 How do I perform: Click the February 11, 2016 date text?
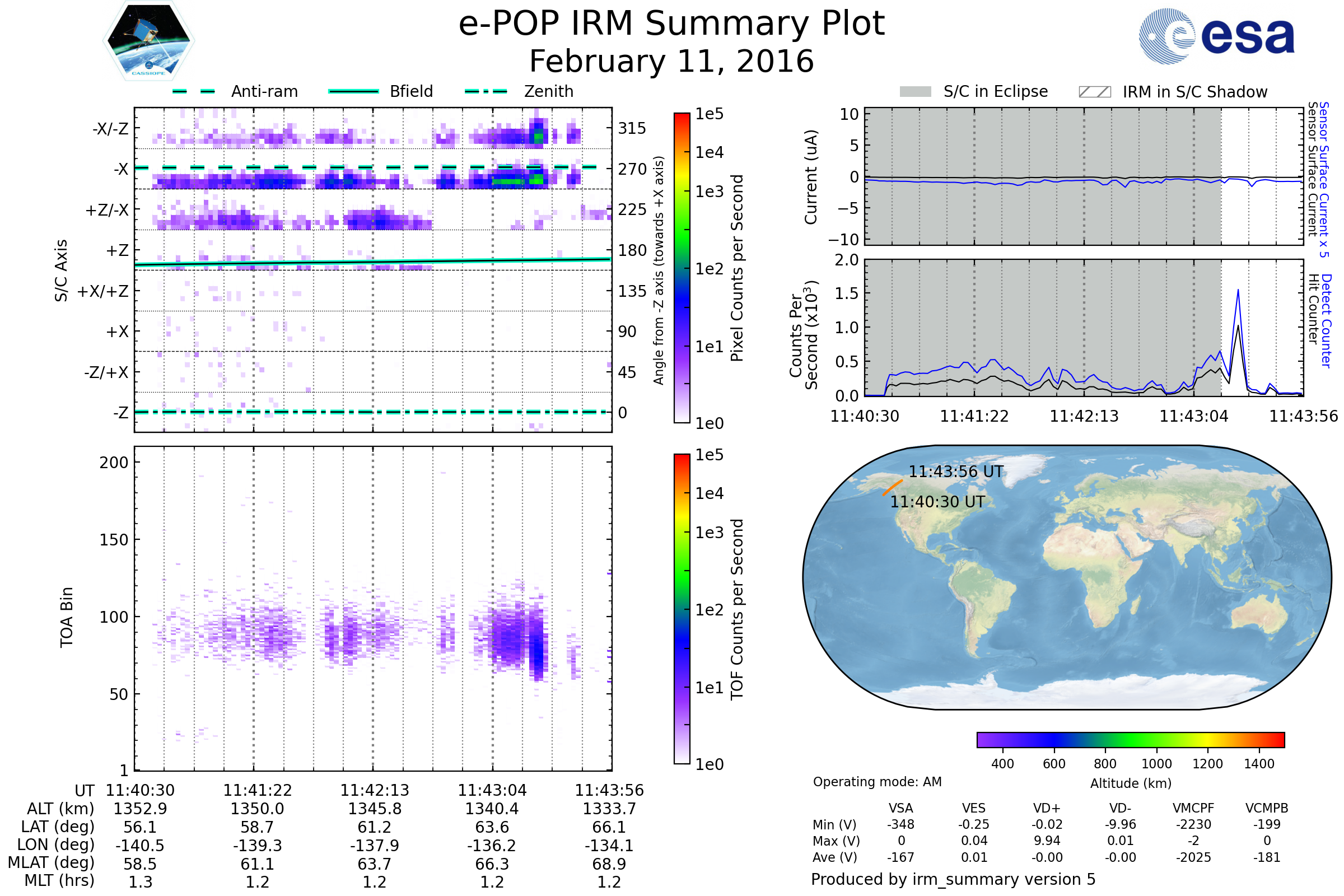[x=671, y=62]
